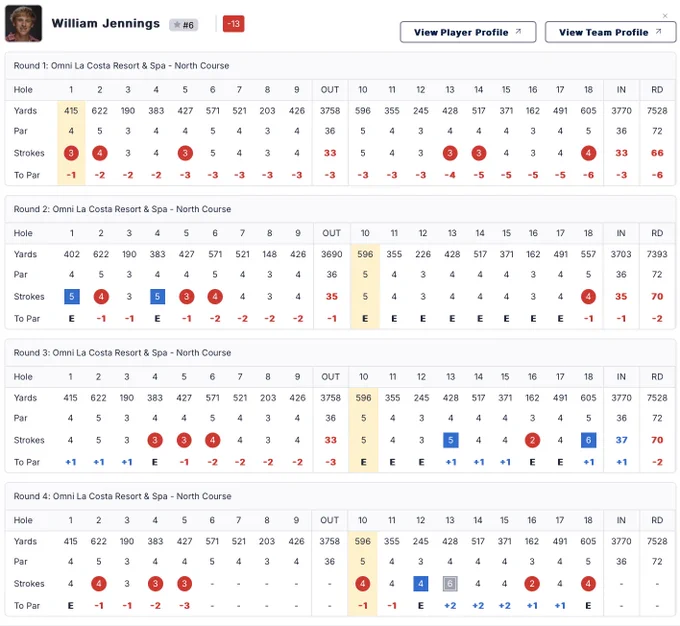Viewport: 680px width, 626px height.
Task: Click Round 1 RD To Par -6
Action: (657, 175)
